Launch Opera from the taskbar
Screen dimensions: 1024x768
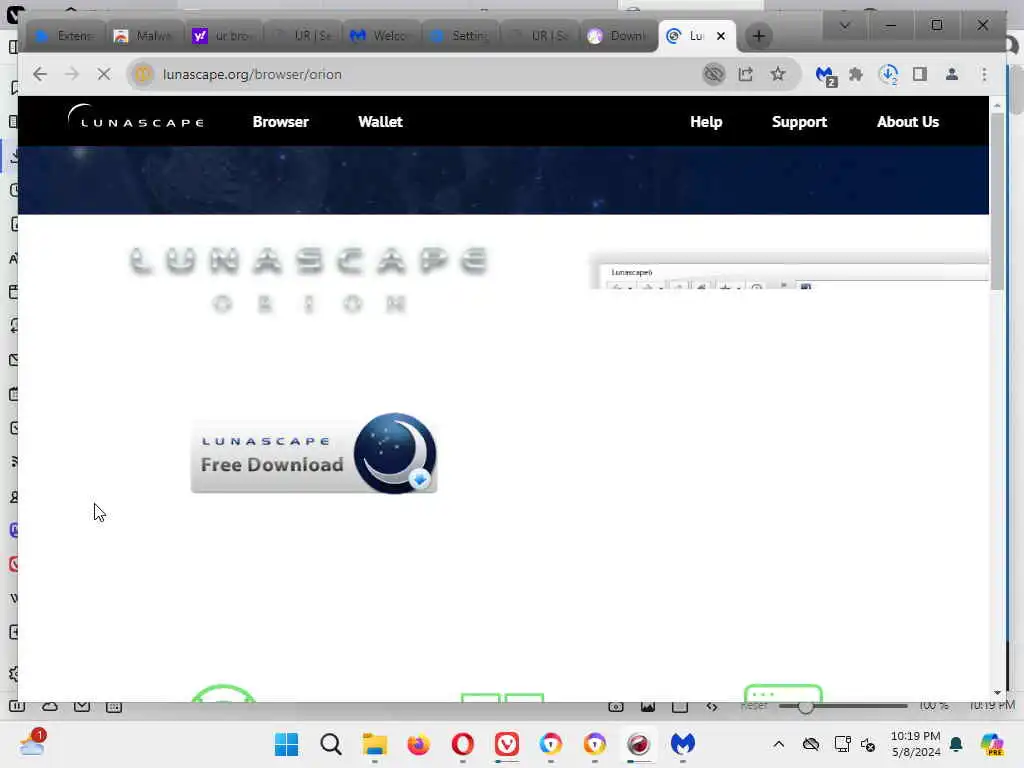click(x=462, y=744)
